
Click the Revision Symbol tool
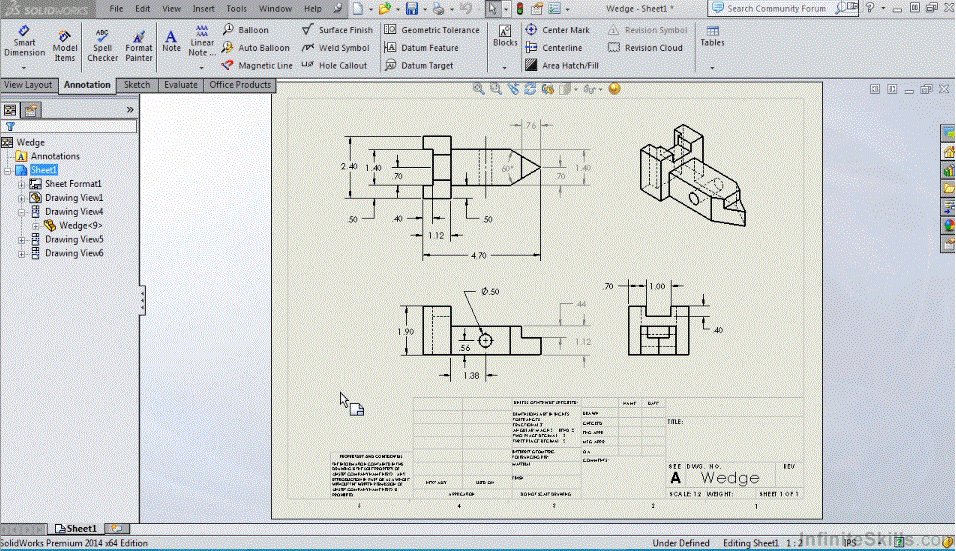coord(647,29)
